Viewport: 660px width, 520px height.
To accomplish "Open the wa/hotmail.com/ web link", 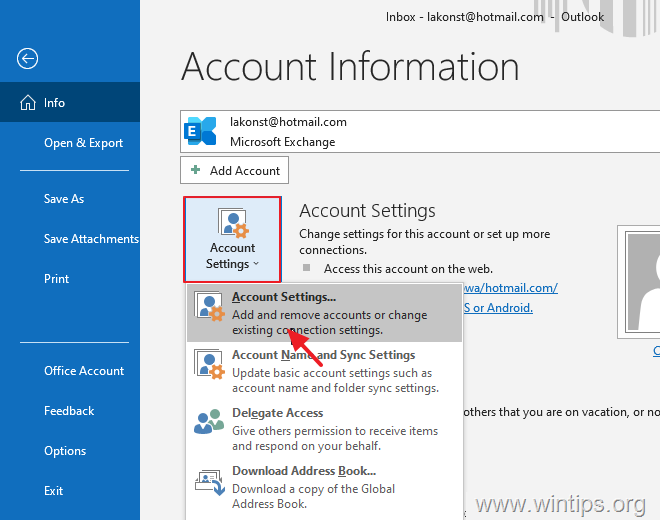I will tap(511, 288).
